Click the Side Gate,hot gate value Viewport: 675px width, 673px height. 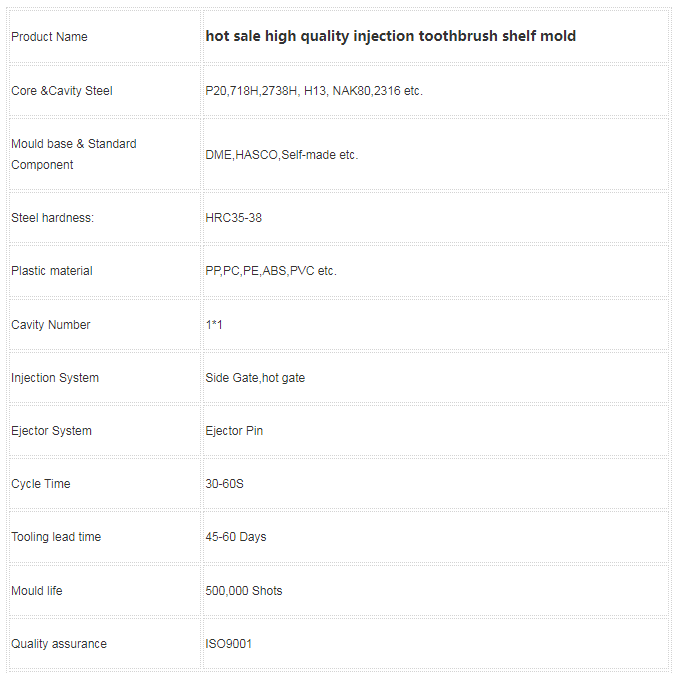tap(255, 378)
